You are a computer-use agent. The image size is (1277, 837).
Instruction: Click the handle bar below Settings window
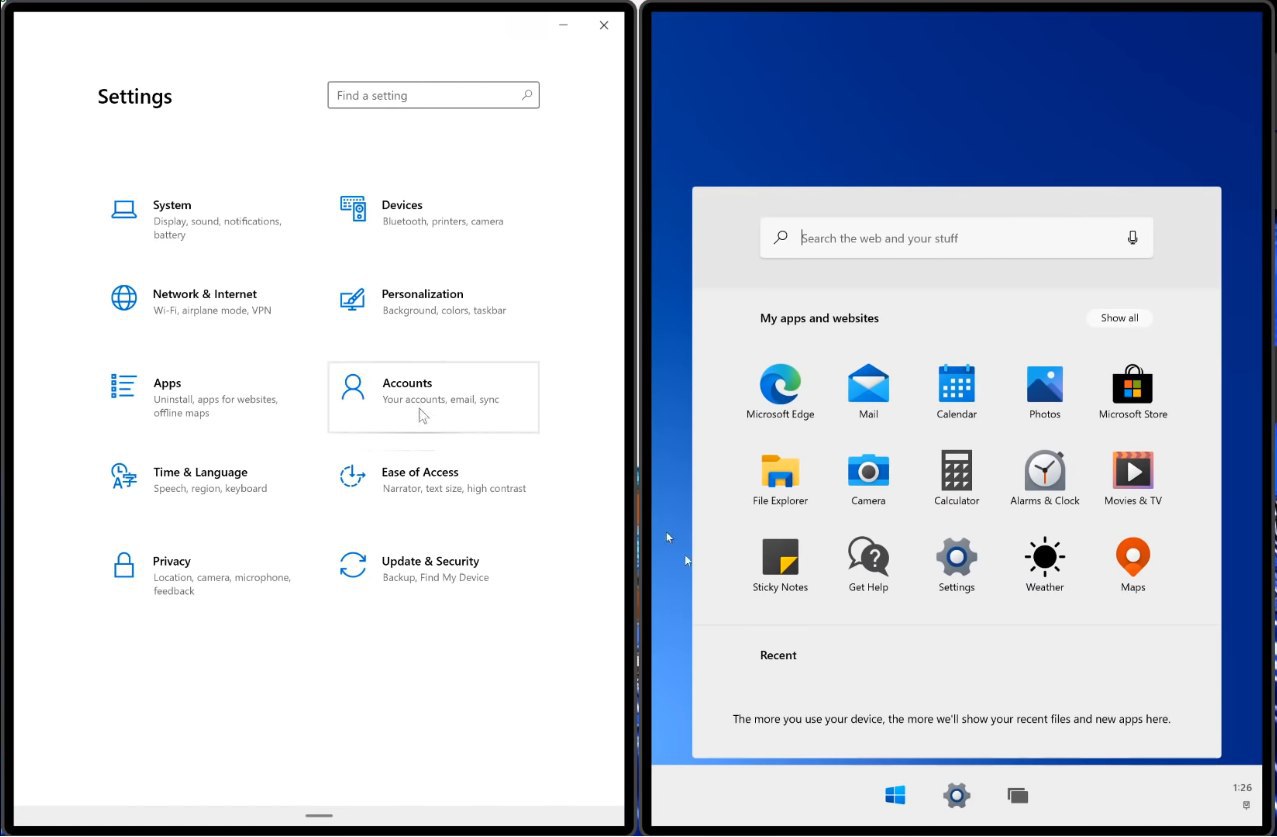319,816
